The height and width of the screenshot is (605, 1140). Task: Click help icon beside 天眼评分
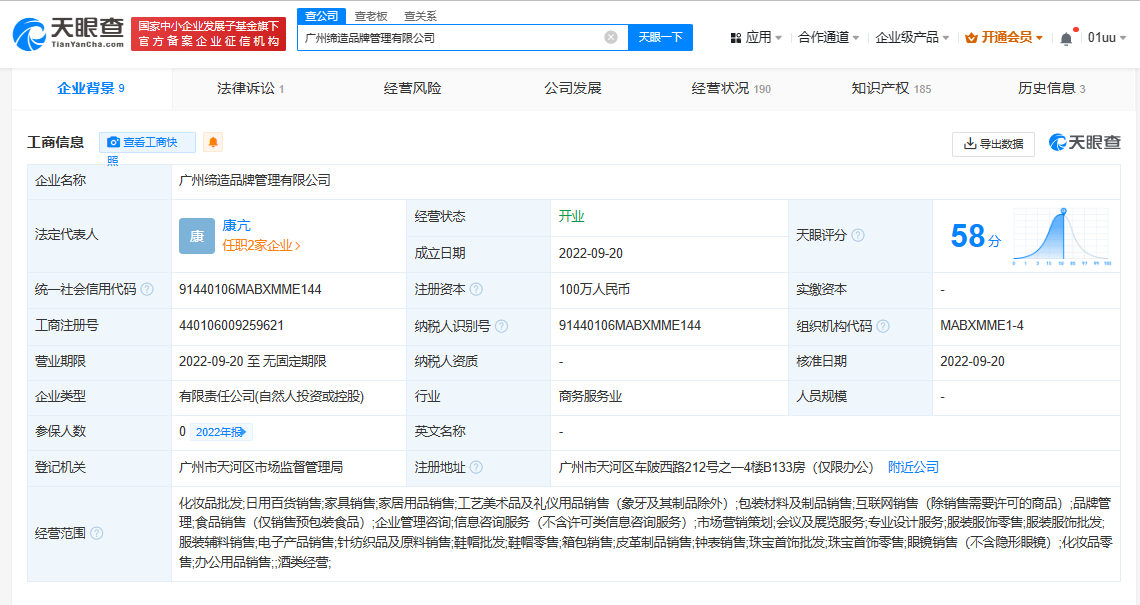858,235
